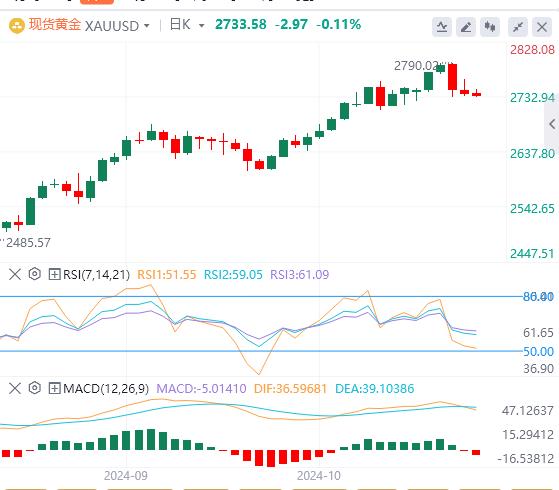This screenshot has height=490, width=559.
Task: Click the -16.53812 MACD axis label
Action: click(x=526, y=459)
